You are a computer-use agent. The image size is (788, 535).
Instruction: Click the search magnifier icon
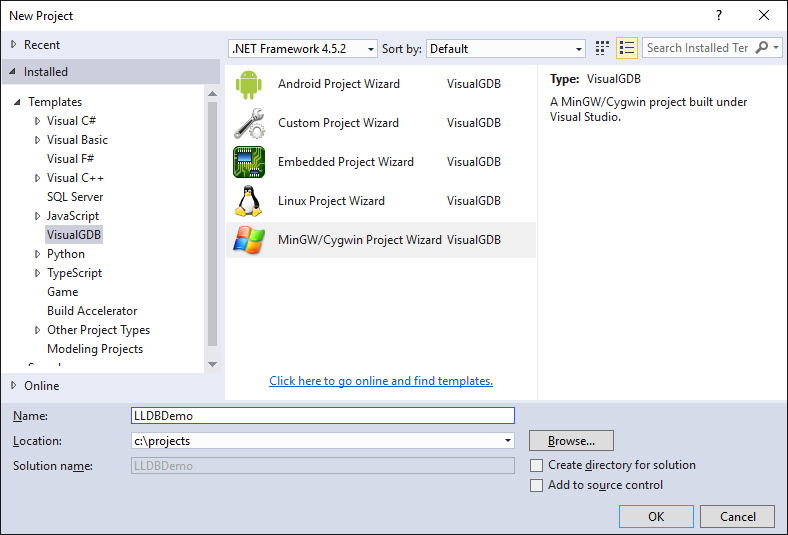pos(762,48)
